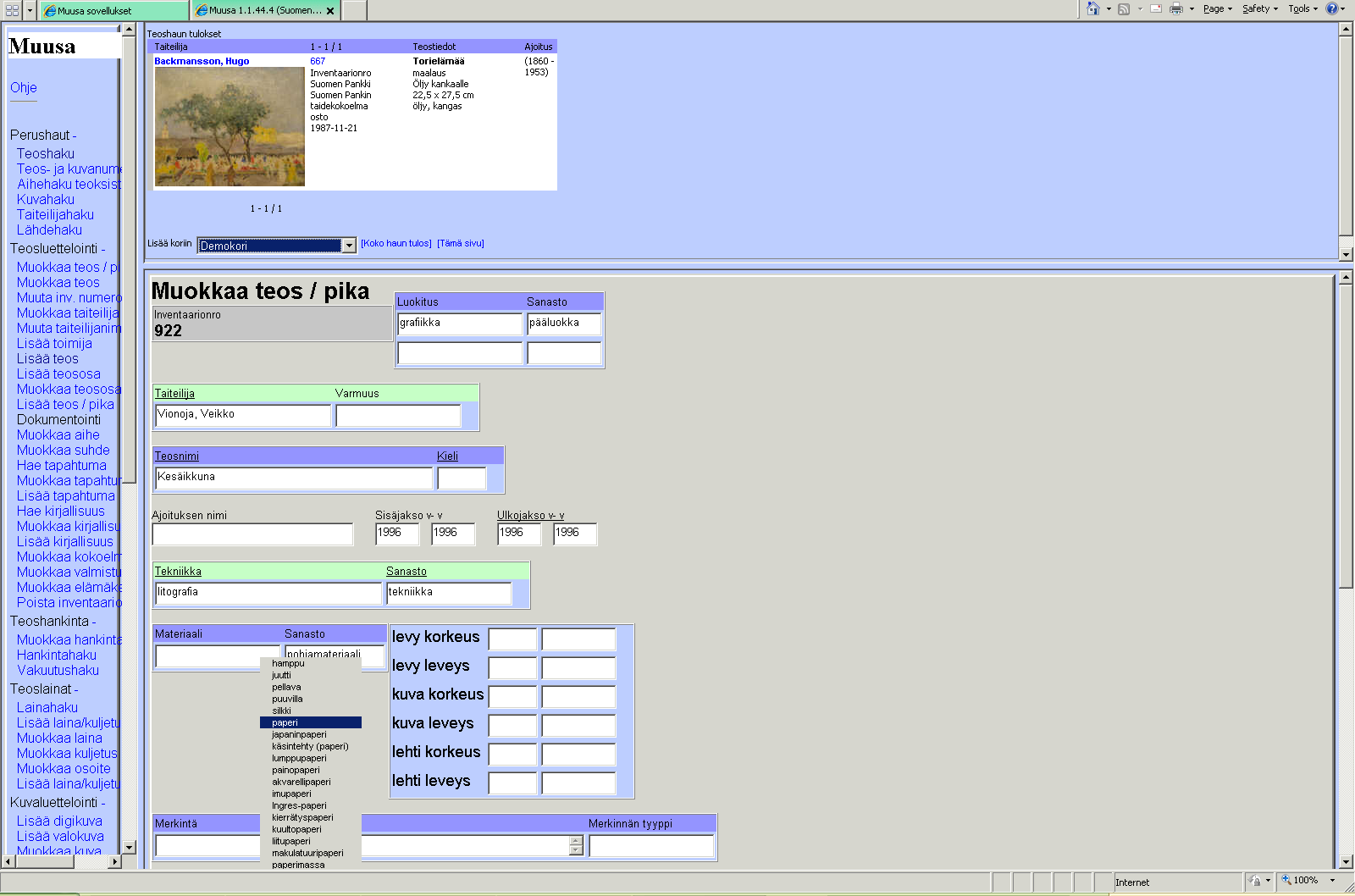Open the Ohje help link
Image resolution: width=1355 pixels, height=896 pixels.
click(x=24, y=87)
